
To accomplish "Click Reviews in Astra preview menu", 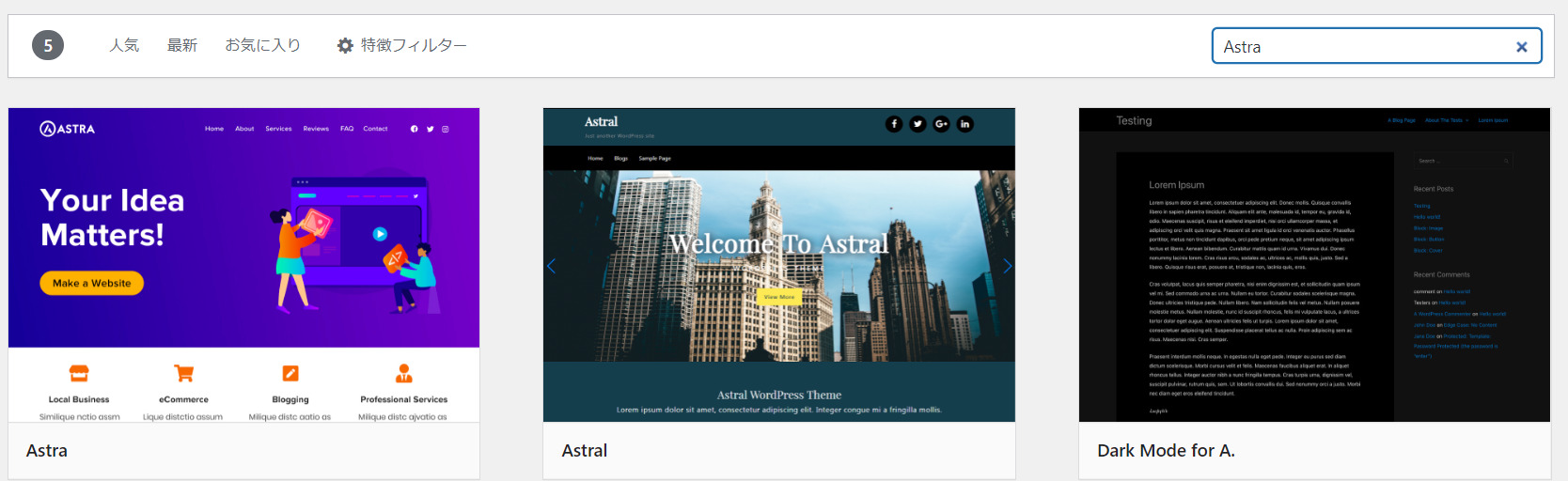I will click(x=316, y=129).
